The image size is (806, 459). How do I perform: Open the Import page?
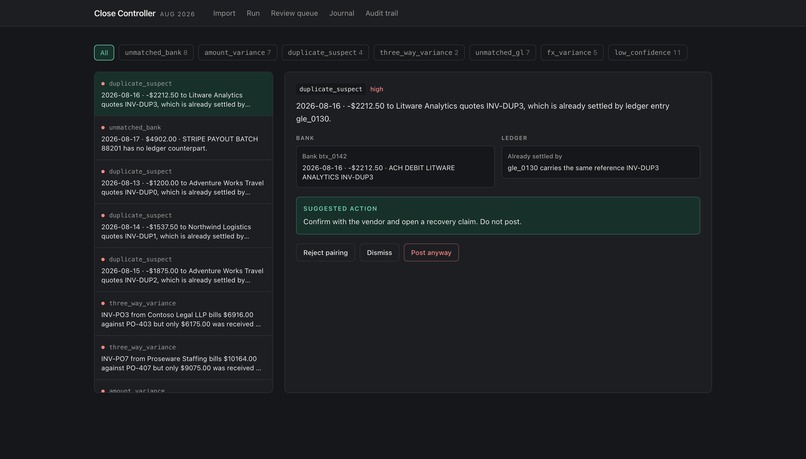(224, 13)
